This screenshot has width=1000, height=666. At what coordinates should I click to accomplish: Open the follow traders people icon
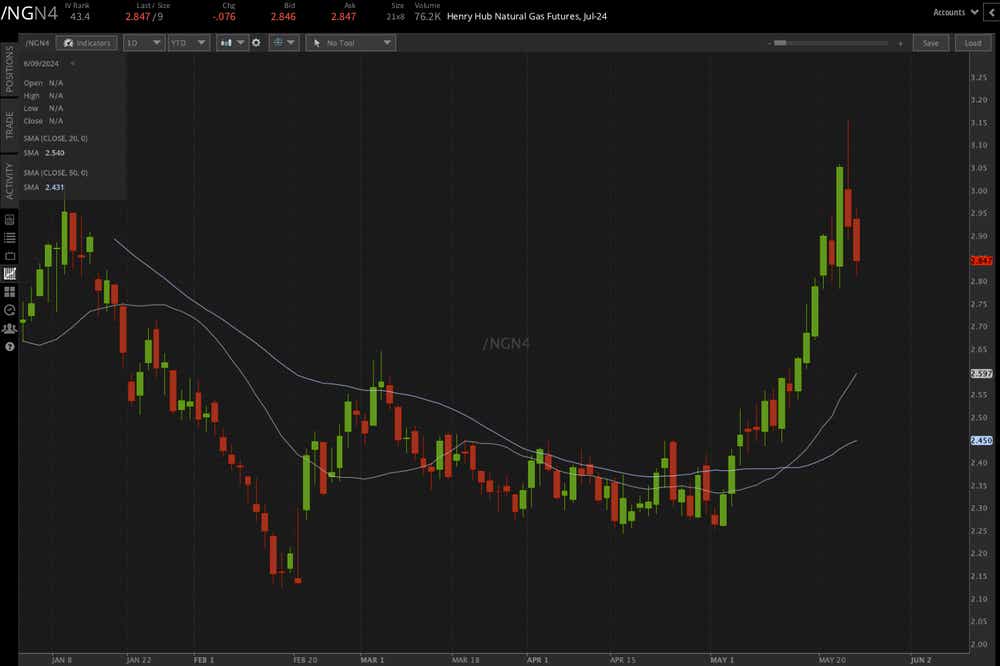pyautogui.click(x=10, y=329)
